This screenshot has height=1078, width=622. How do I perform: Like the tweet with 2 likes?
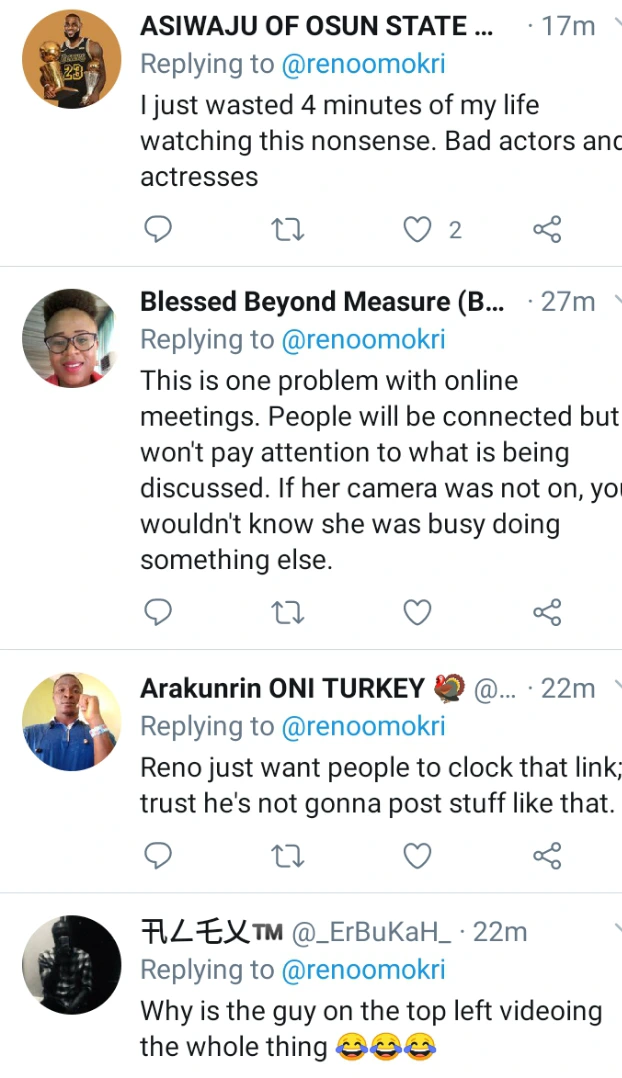coord(417,231)
